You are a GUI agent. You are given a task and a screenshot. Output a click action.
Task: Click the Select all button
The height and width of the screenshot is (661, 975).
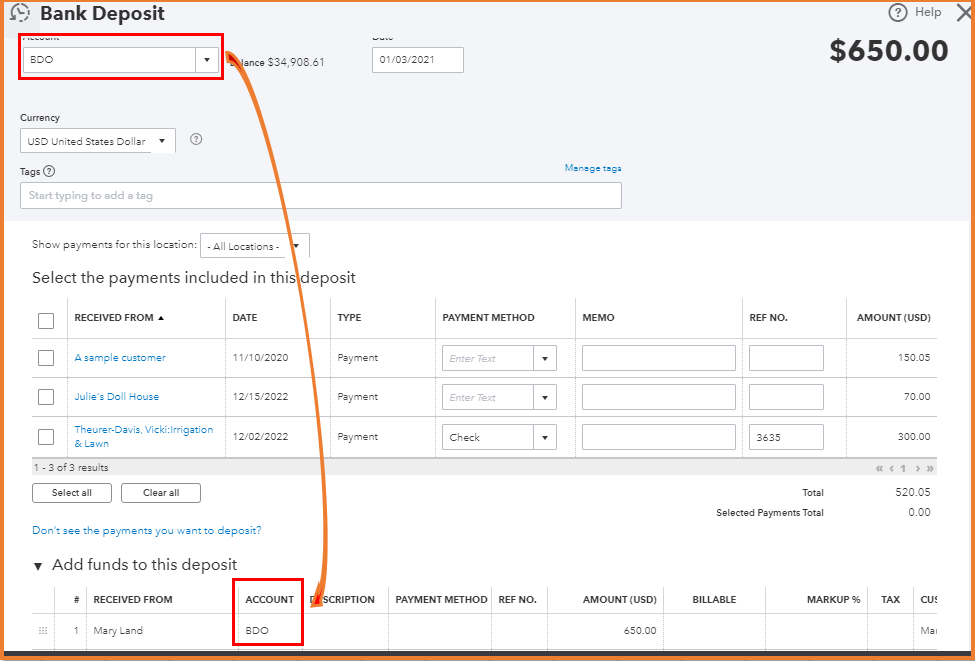click(x=72, y=492)
